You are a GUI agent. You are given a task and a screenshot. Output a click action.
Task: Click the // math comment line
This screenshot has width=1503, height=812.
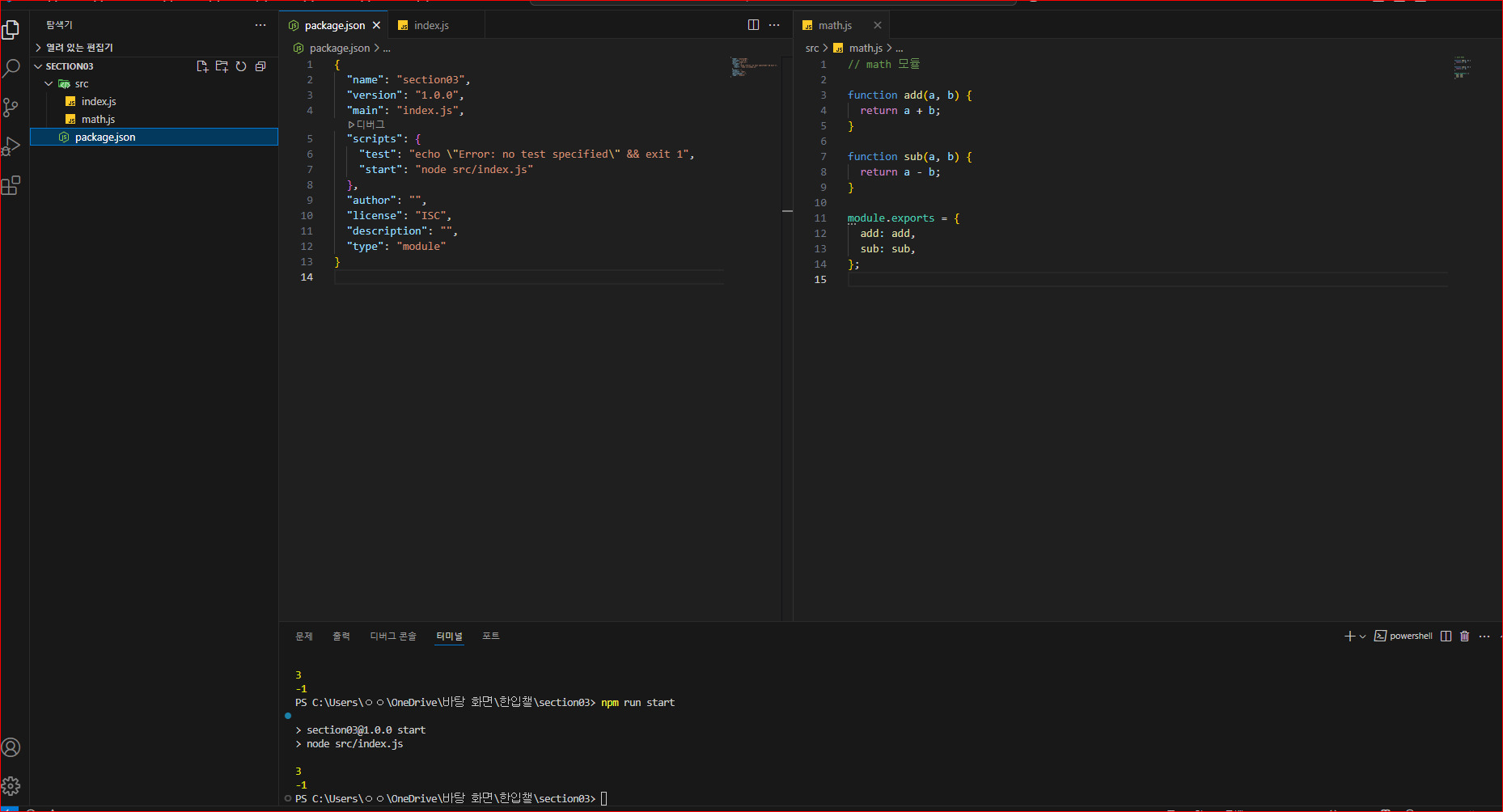(883, 65)
